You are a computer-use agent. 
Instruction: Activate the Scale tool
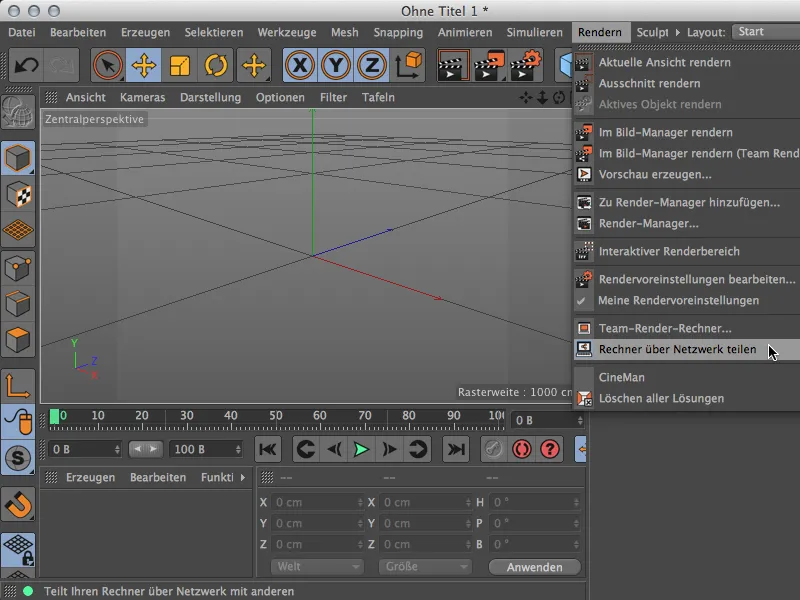[x=180, y=65]
